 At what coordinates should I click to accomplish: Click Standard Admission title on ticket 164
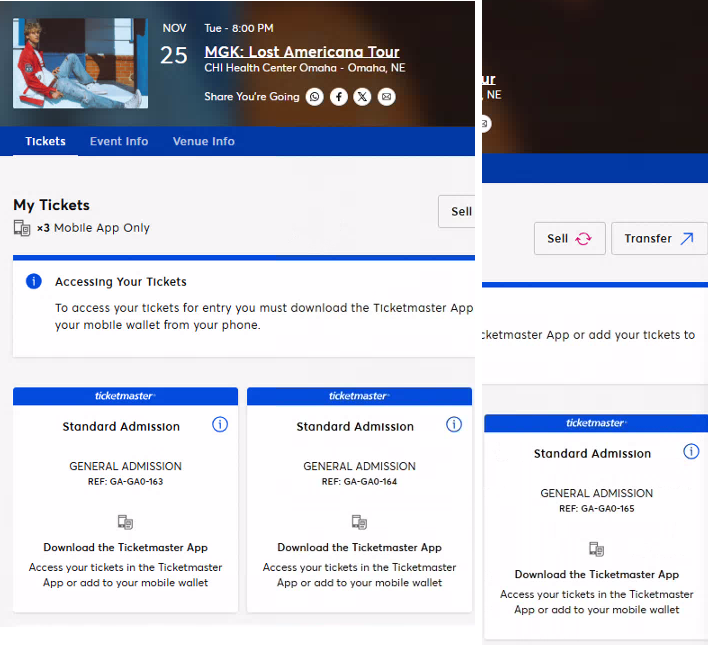355,426
